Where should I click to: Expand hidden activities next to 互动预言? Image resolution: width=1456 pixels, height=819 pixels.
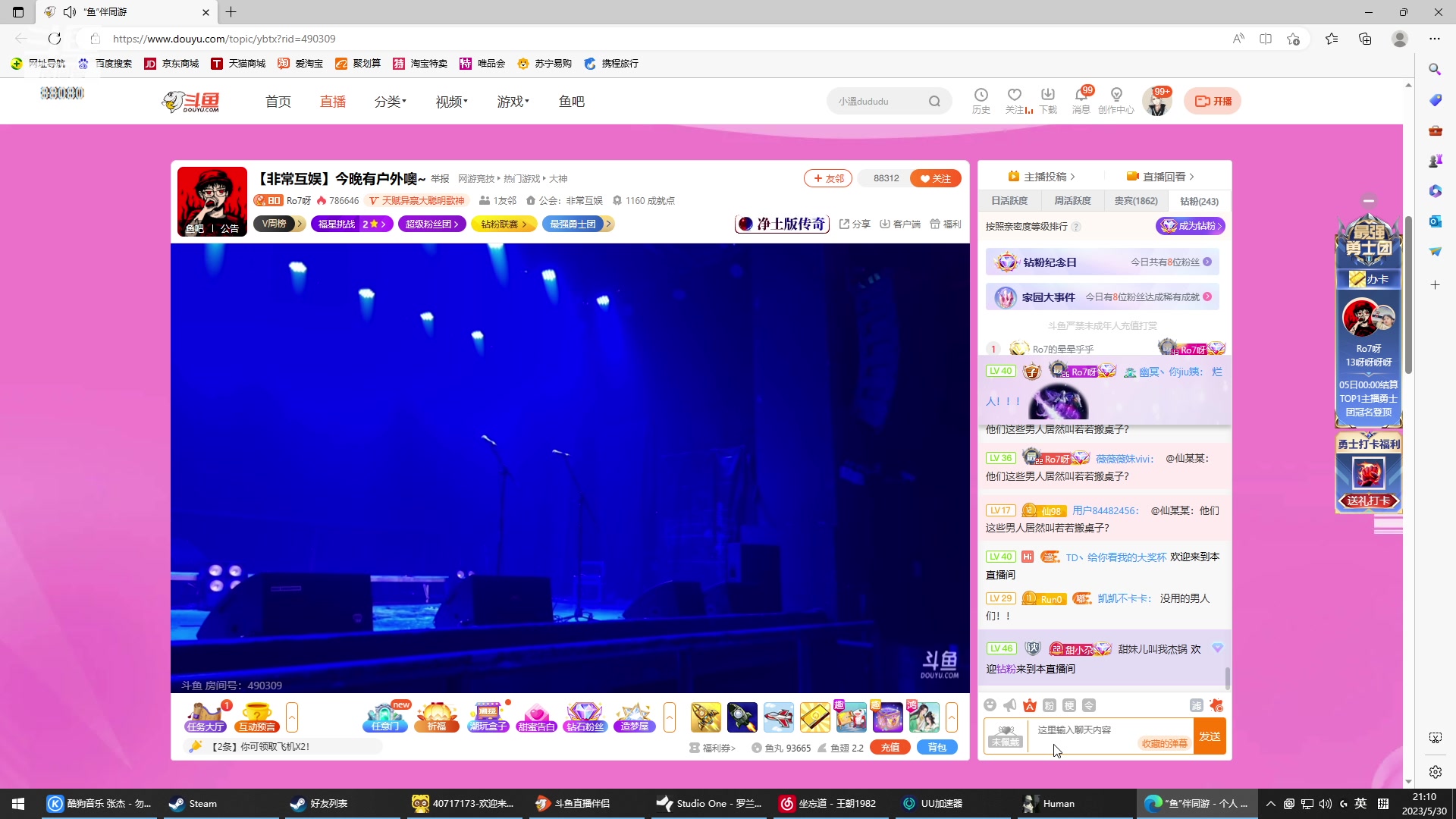tap(292, 717)
